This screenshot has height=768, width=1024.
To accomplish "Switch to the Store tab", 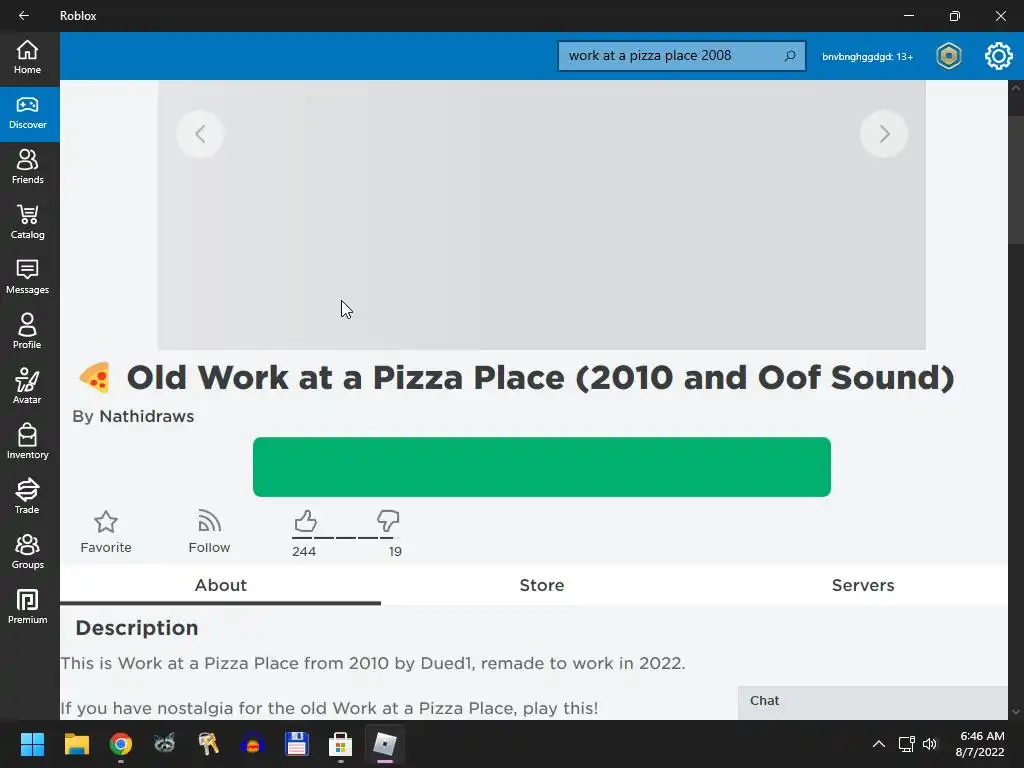I will (541, 585).
